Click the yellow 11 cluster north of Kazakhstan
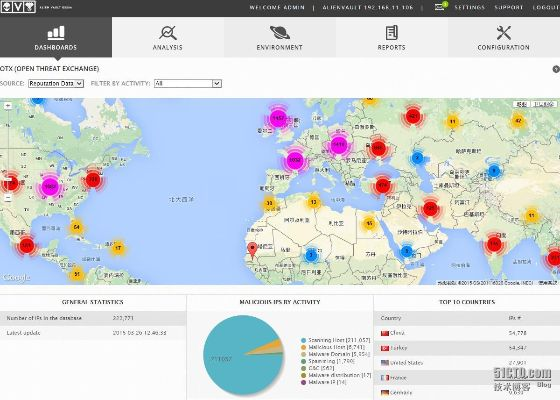560x400 pixels. click(452, 122)
